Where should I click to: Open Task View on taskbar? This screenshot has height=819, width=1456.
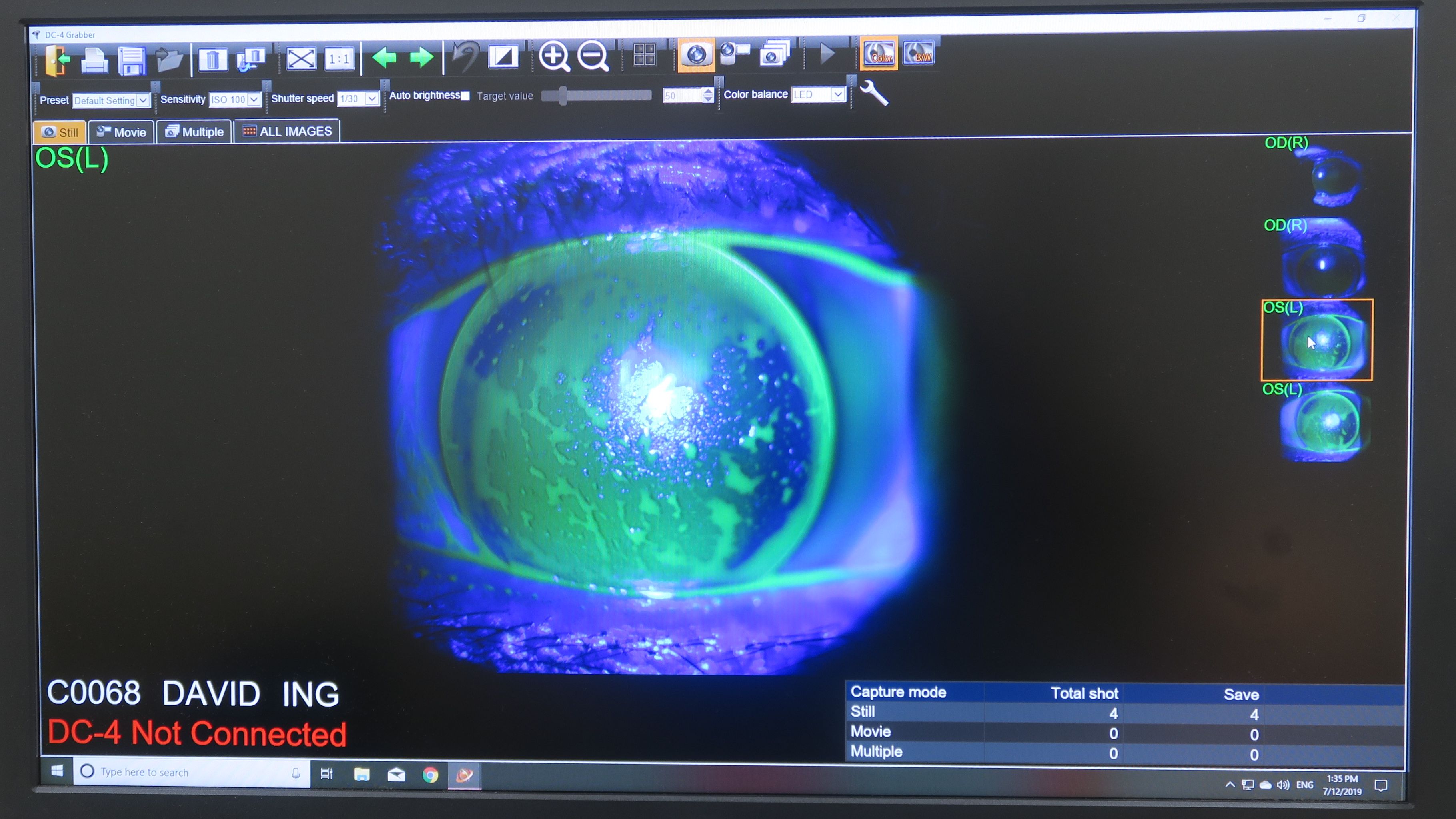327,774
